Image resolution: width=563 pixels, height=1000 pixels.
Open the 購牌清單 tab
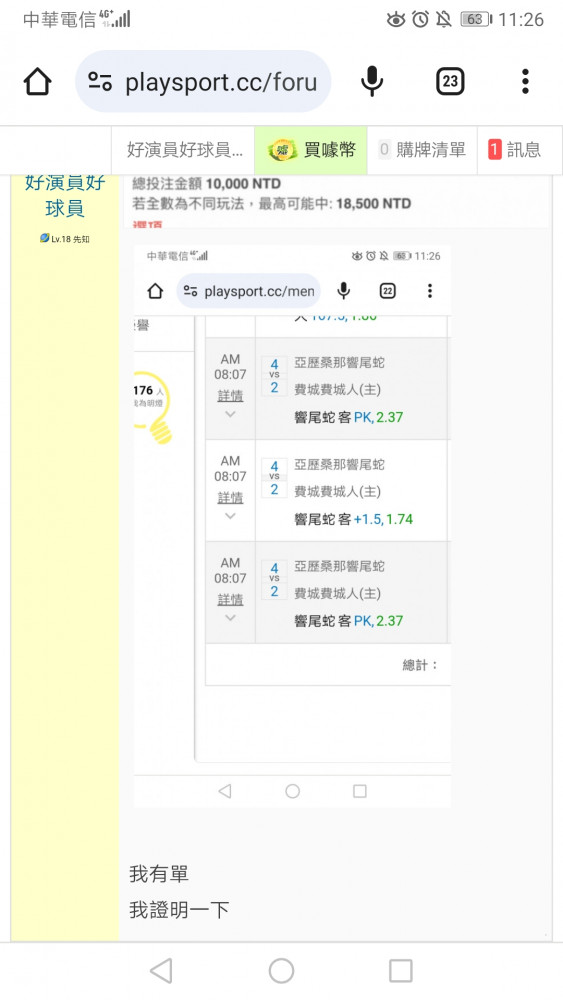(422, 150)
